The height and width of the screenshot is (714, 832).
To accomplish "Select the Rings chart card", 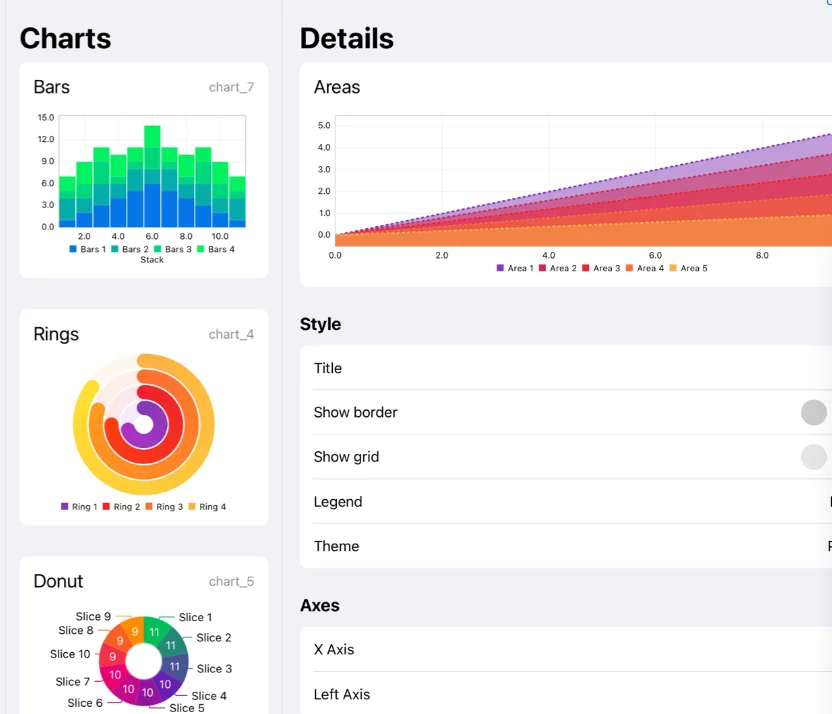I will 144,417.
